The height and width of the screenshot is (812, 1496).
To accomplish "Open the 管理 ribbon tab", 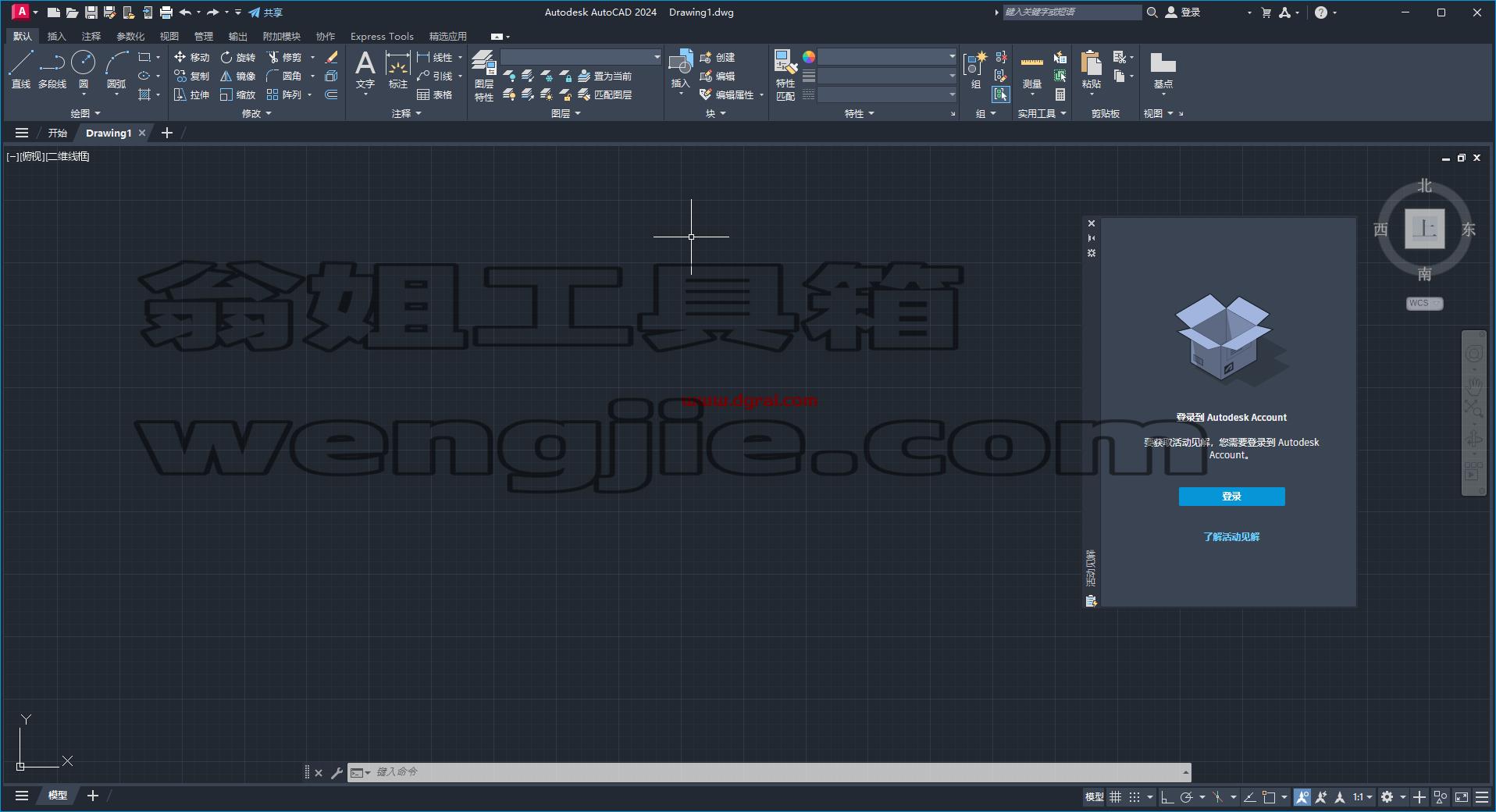I will (203, 36).
